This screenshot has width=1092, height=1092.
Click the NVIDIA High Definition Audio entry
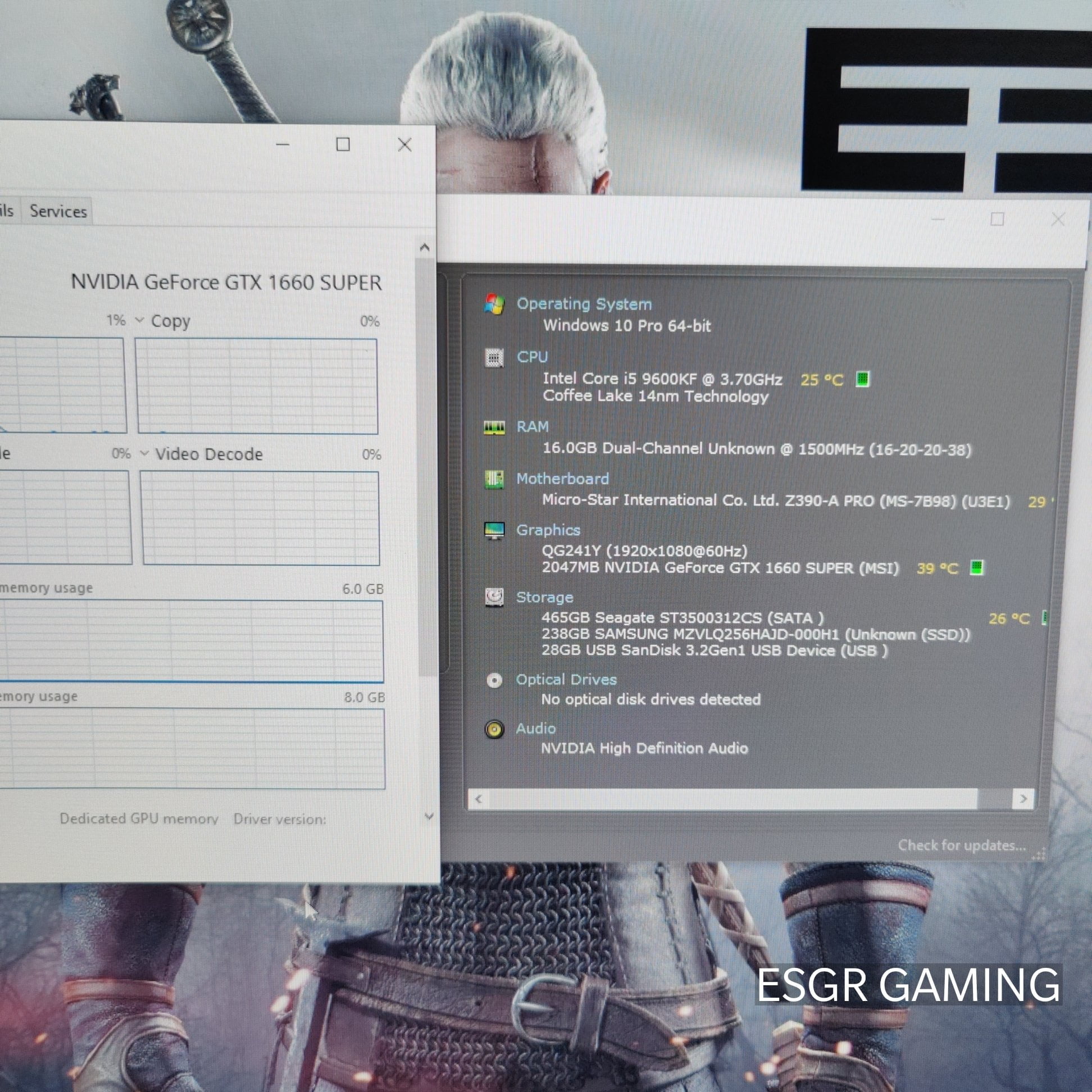[644, 748]
